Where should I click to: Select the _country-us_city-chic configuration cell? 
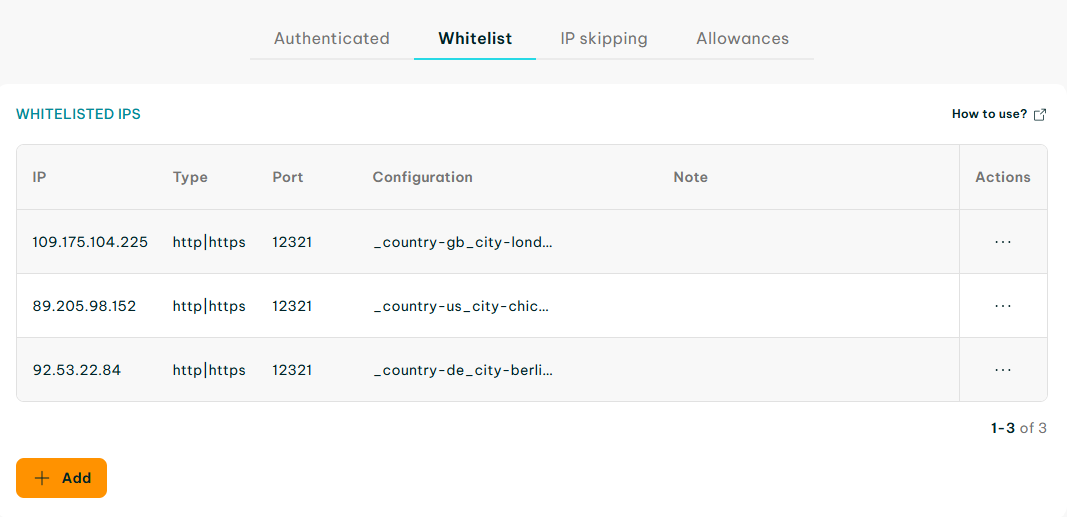[x=461, y=307]
